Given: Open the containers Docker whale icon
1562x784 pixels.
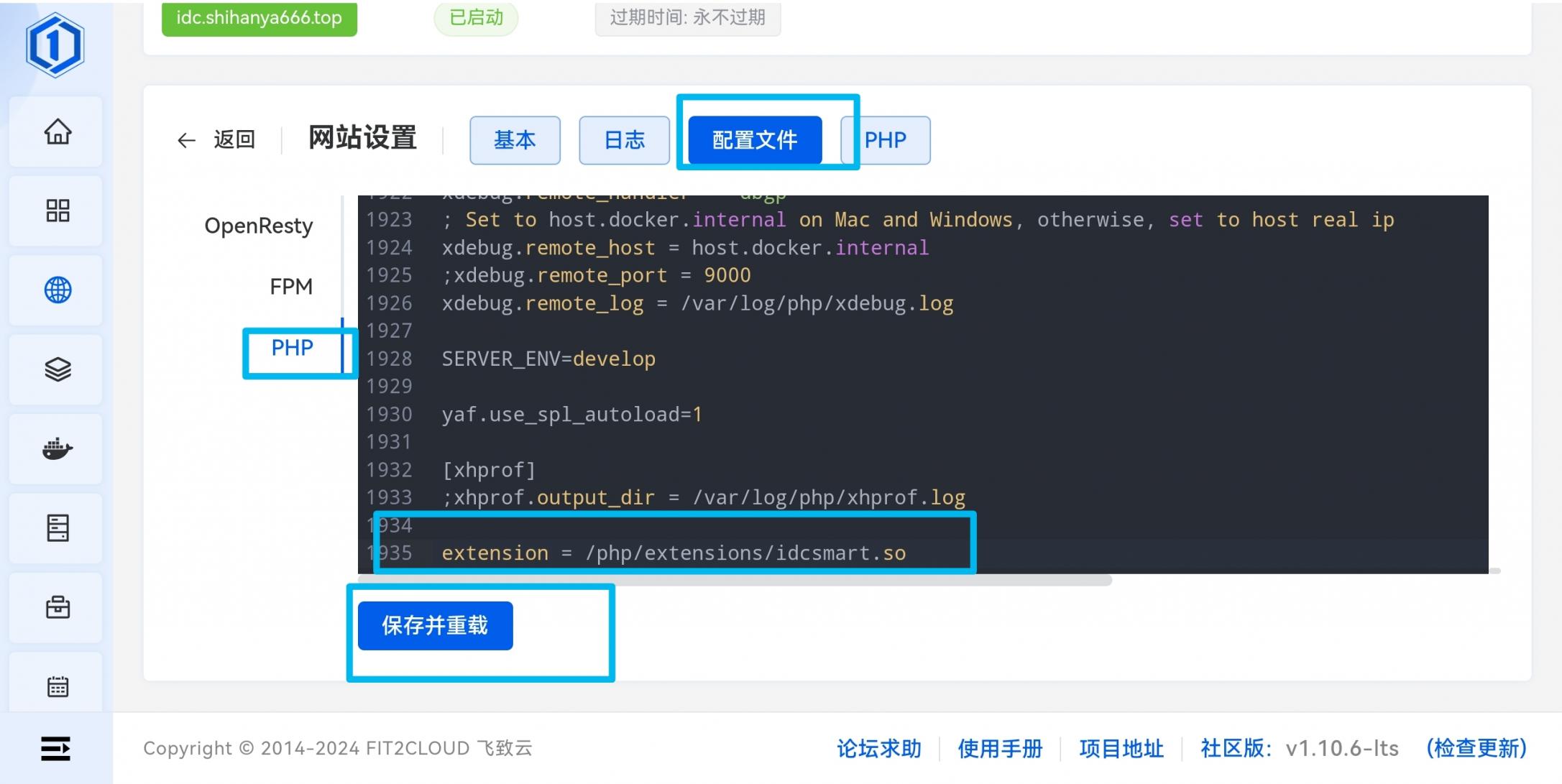Looking at the screenshot, I should point(58,449).
